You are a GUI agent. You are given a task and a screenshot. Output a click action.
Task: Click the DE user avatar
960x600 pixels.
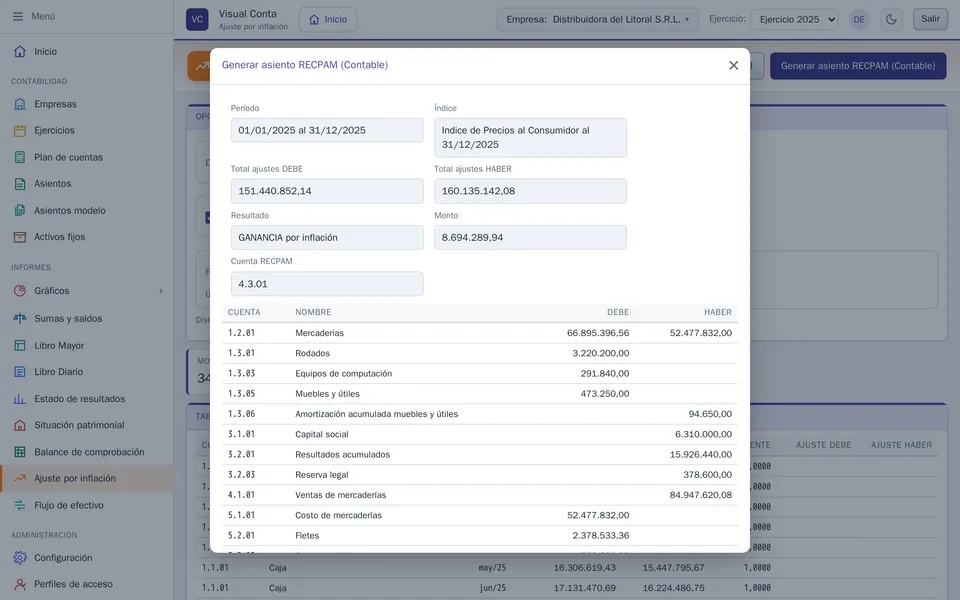click(x=859, y=19)
